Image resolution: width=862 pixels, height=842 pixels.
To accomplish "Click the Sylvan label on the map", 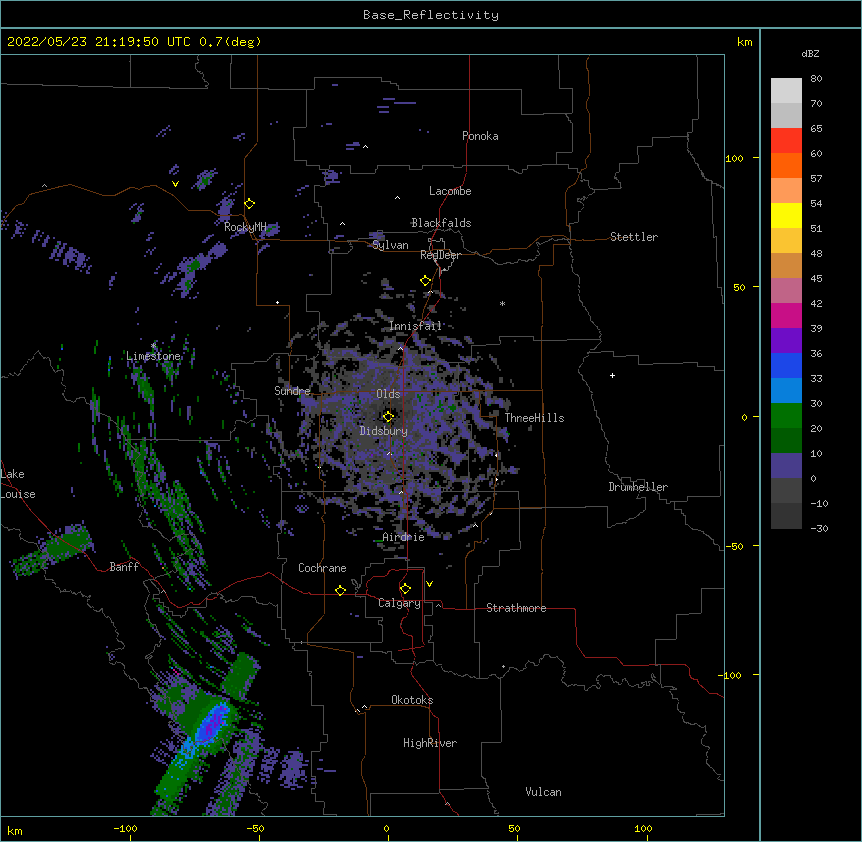I will click(390, 245).
